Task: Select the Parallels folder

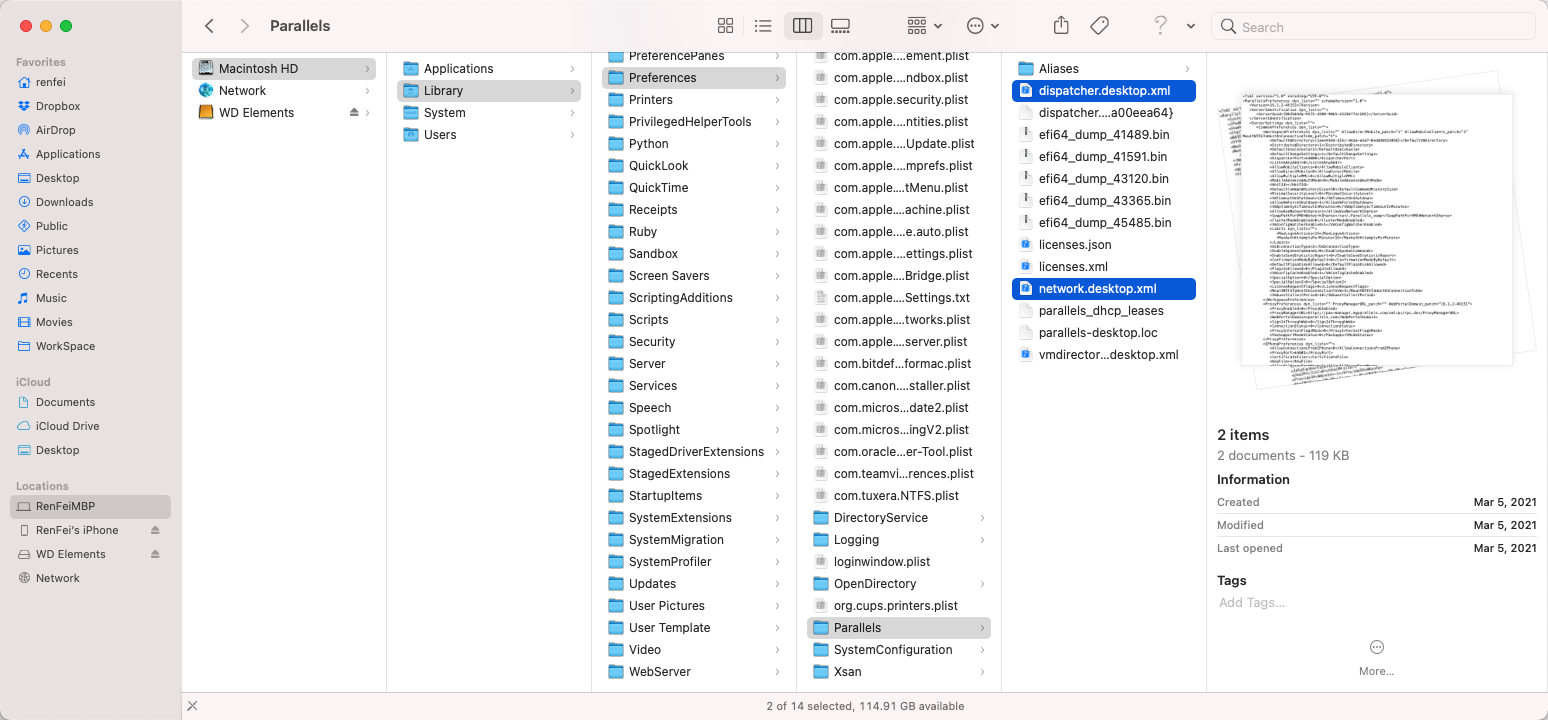Action: 899,627
